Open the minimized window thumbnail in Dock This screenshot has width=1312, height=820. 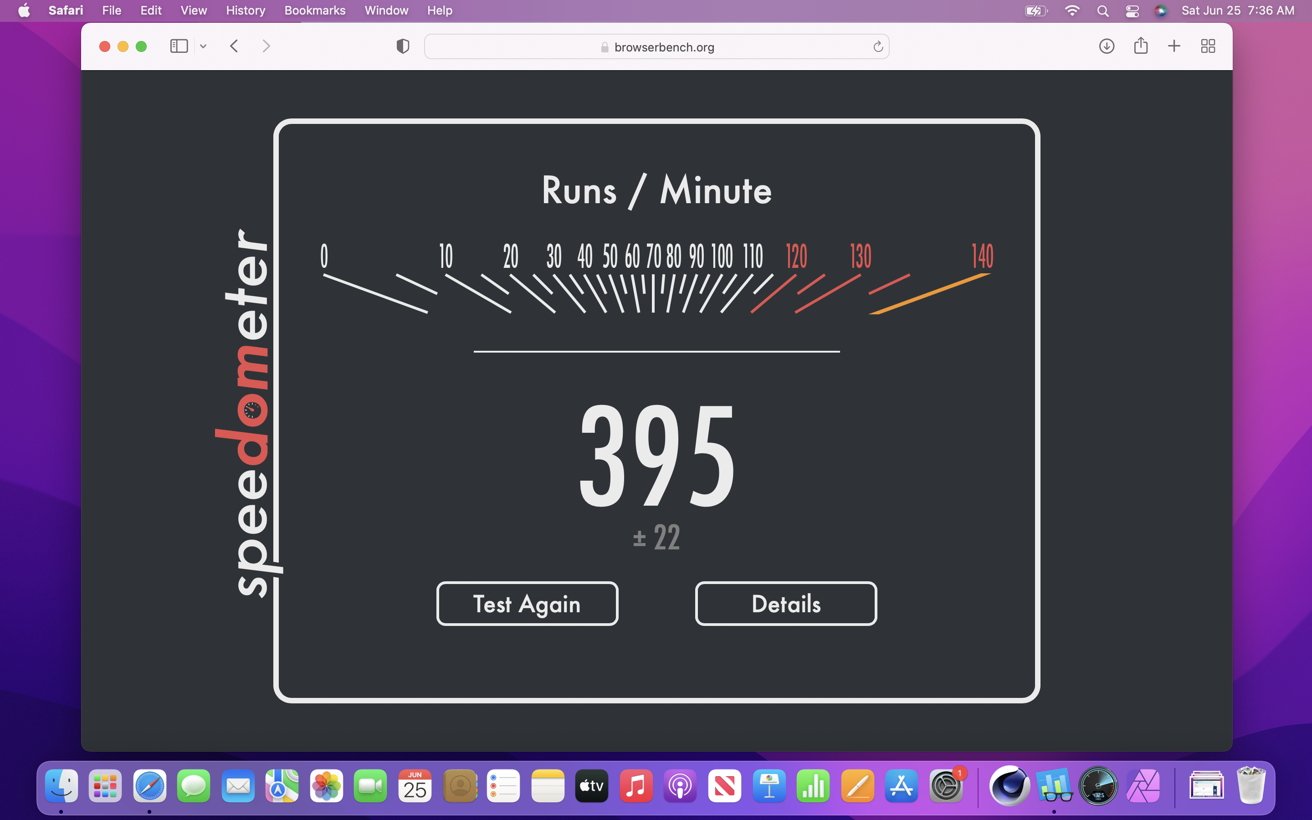[x=1206, y=786]
